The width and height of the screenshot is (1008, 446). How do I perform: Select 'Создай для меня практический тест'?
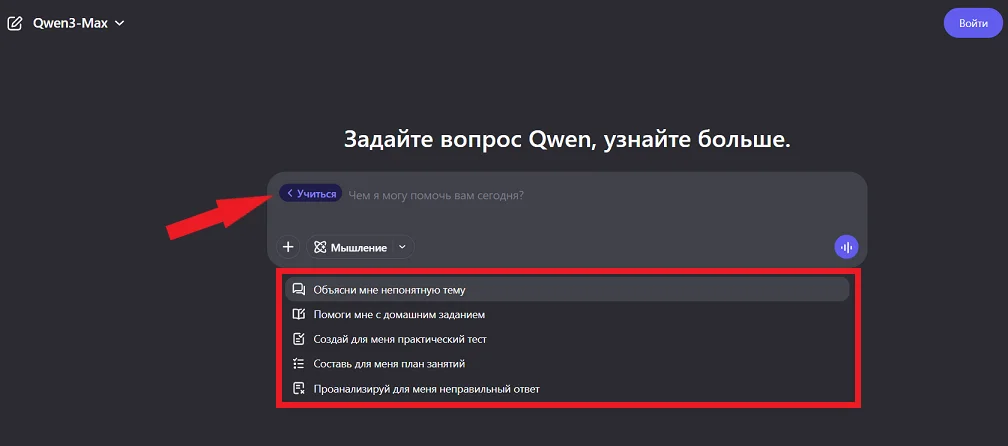tap(567, 339)
